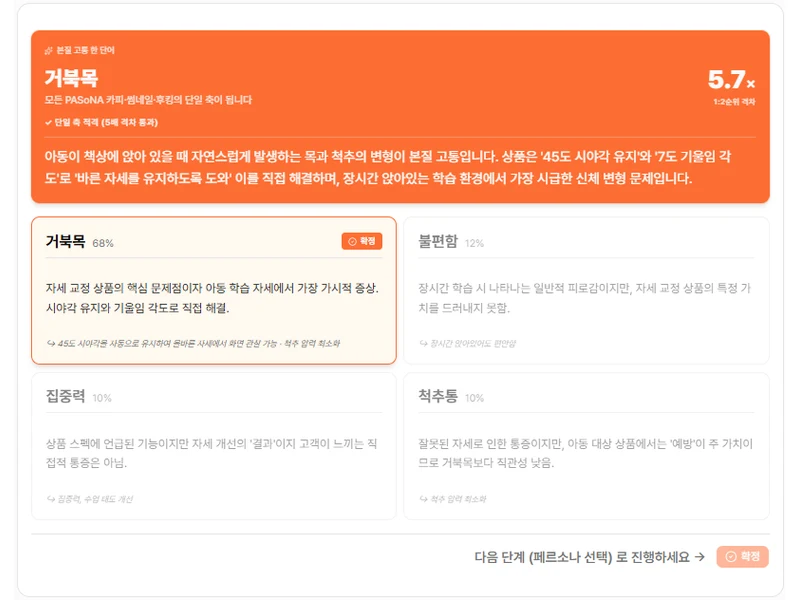Click the orange banner description paragraph
This screenshot has width=800, height=600.
(x=388, y=167)
